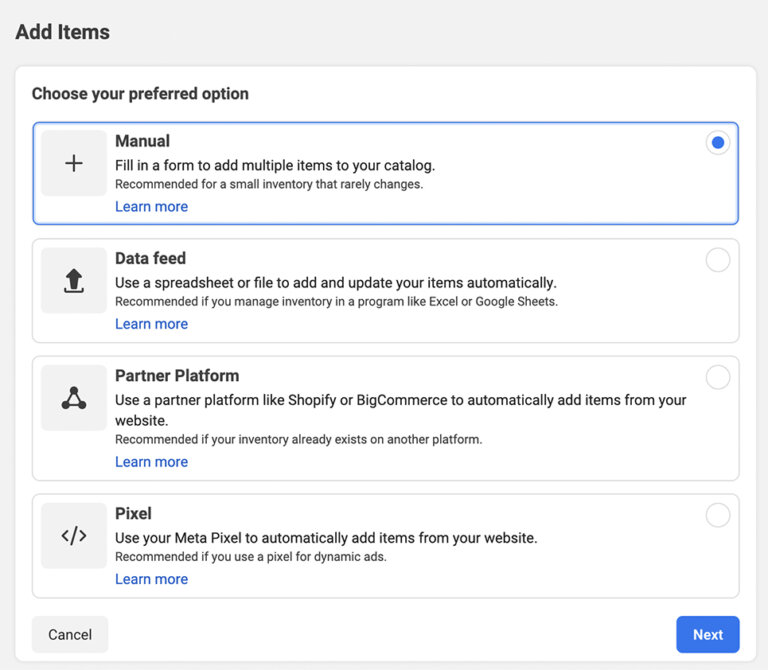768x670 pixels.
Task: Click the "Use your Meta Pixel" description text
Action: (x=326, y=538)
